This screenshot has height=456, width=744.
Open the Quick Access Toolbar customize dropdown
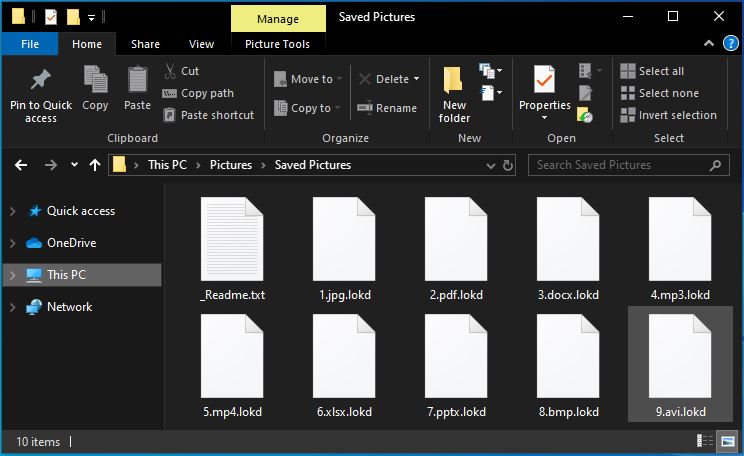tap(91, 18)
